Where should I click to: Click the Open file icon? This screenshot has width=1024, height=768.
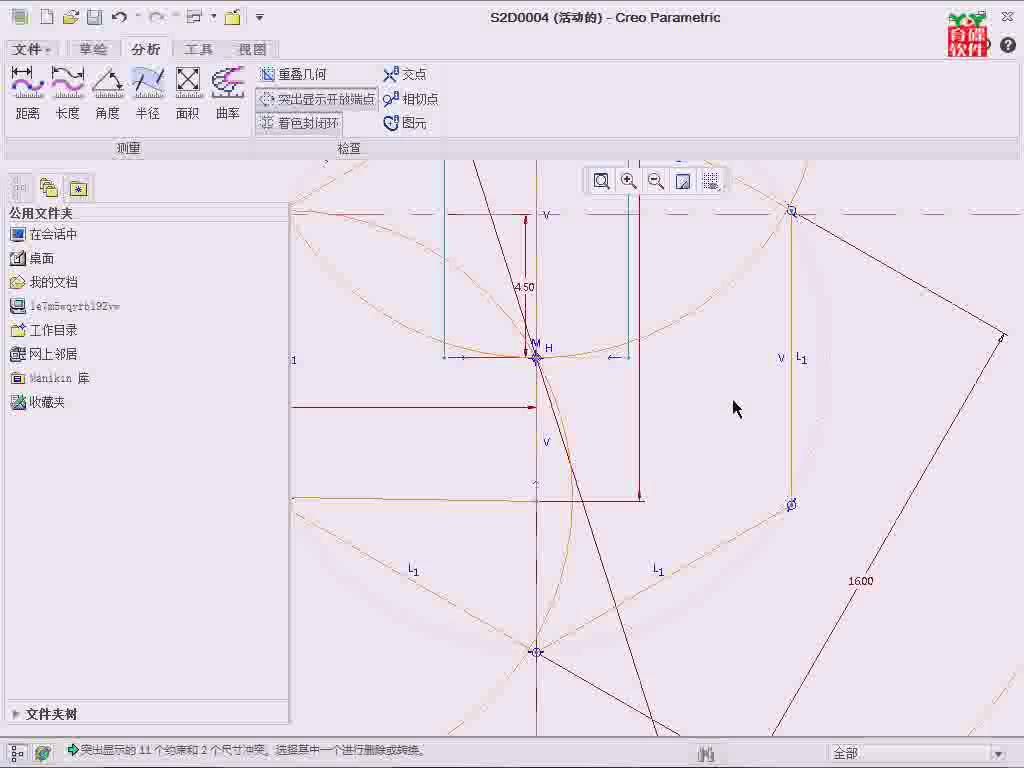tap(71, 17)
